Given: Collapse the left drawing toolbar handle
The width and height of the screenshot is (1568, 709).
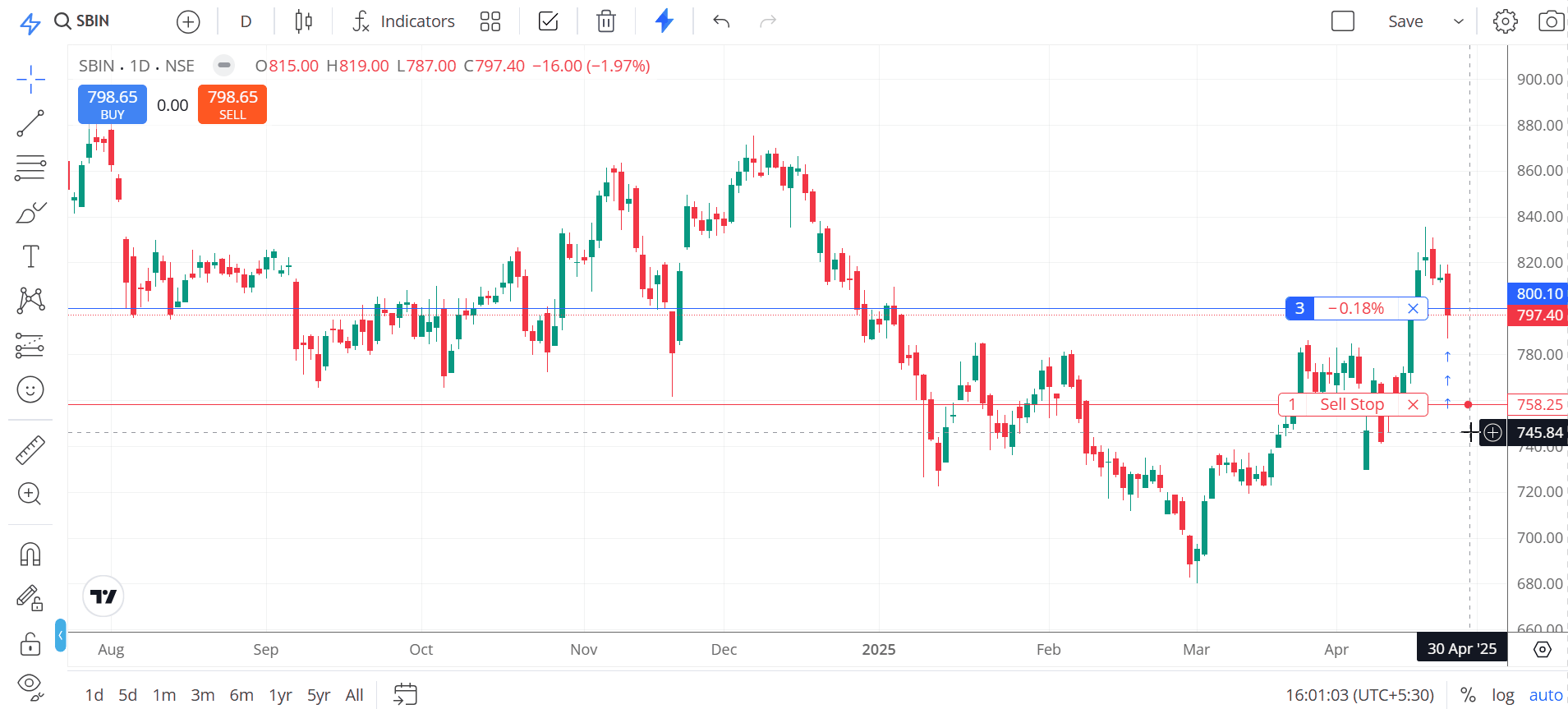Looking at the screenshot, I should pos(61,635).
